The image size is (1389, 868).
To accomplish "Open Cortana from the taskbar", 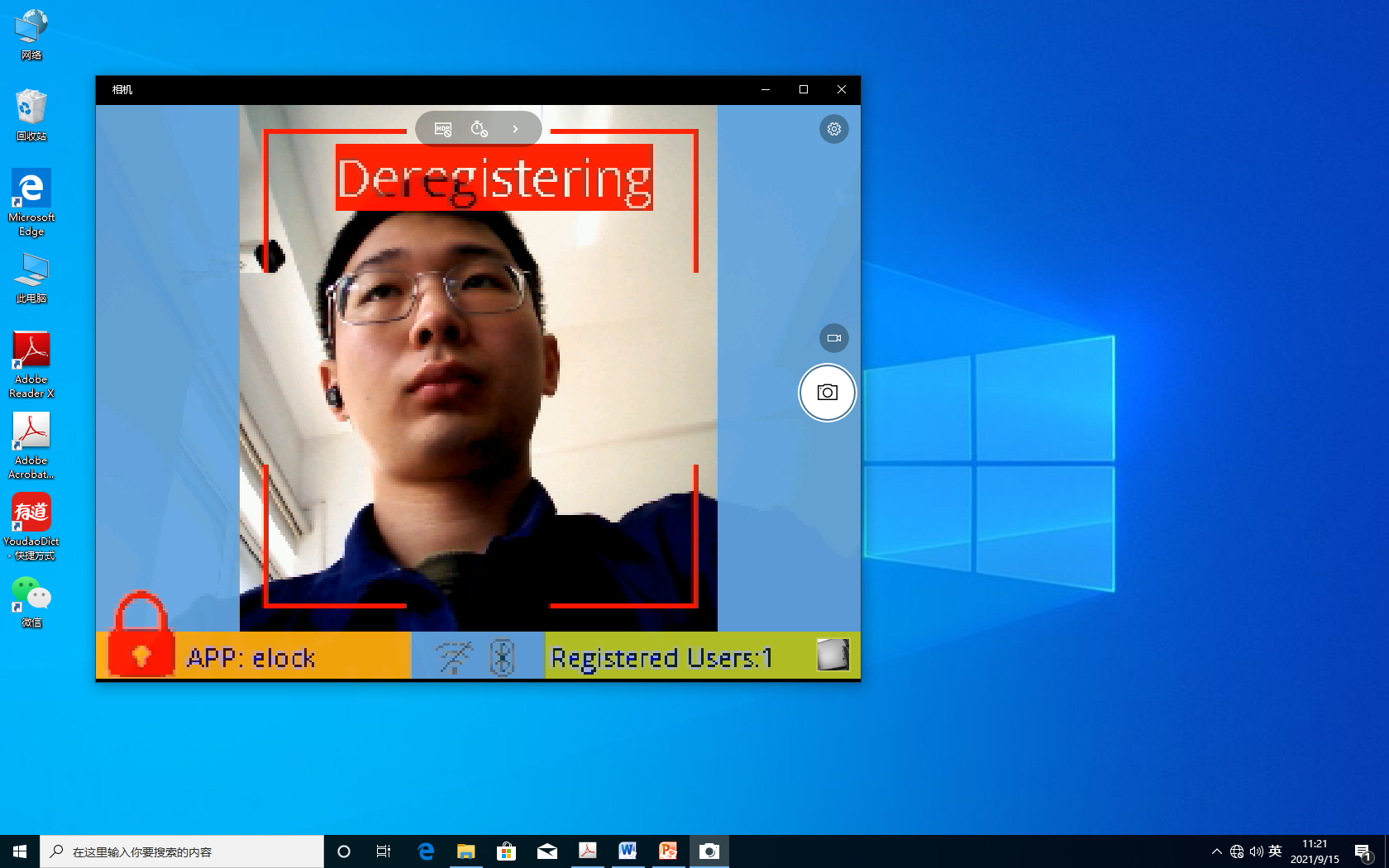I will (344, 851).
